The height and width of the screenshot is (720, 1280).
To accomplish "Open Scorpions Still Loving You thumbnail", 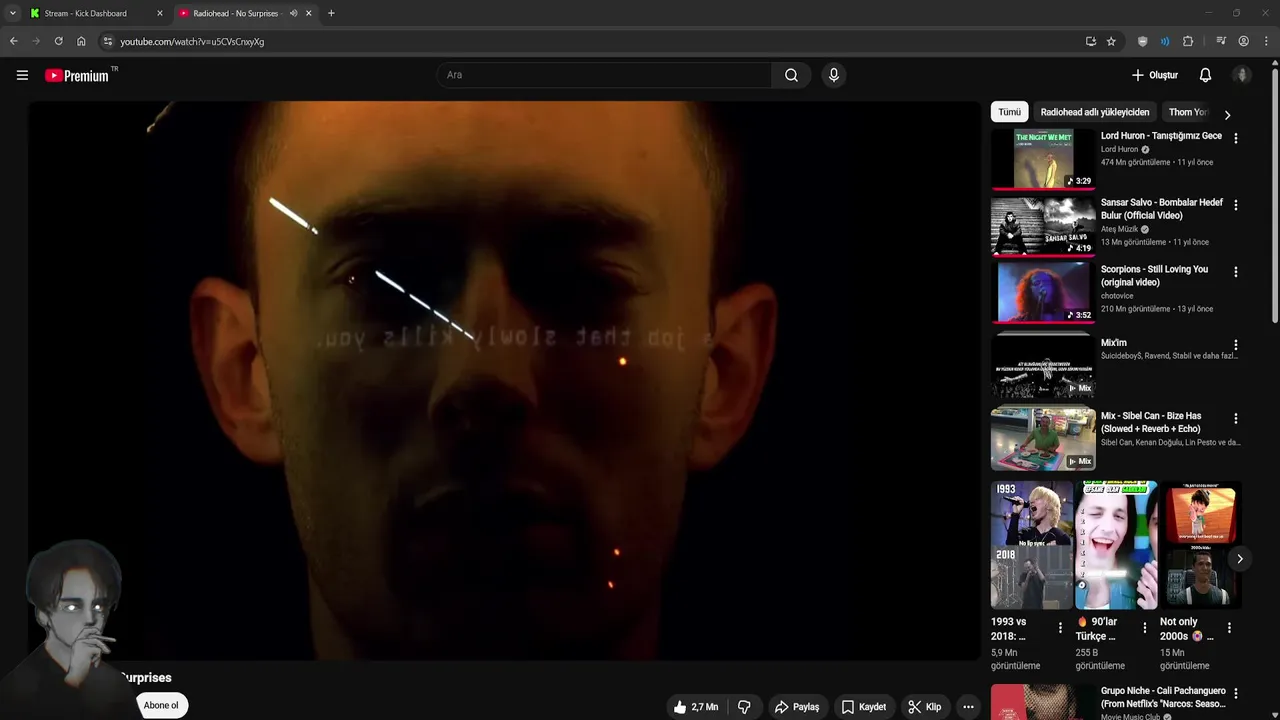I will [x=1043, y=292].
